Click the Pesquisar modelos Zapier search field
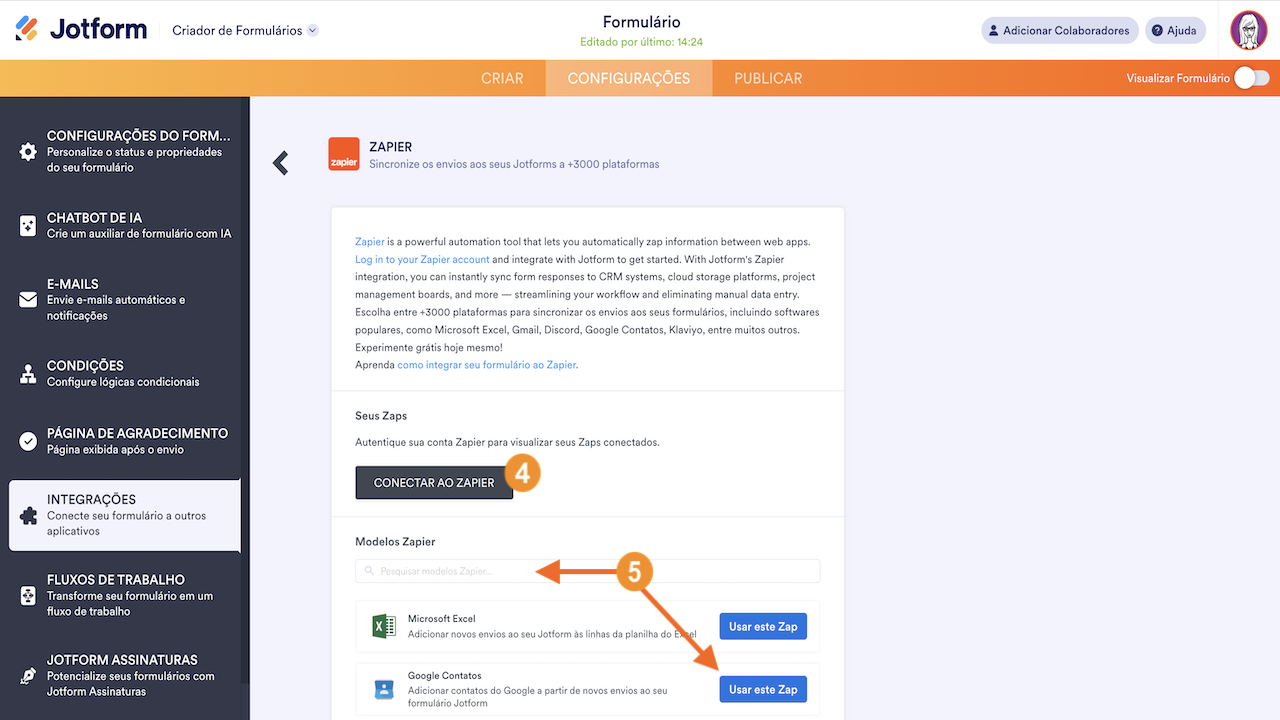 pyautogui.click(x=587, y=571)
